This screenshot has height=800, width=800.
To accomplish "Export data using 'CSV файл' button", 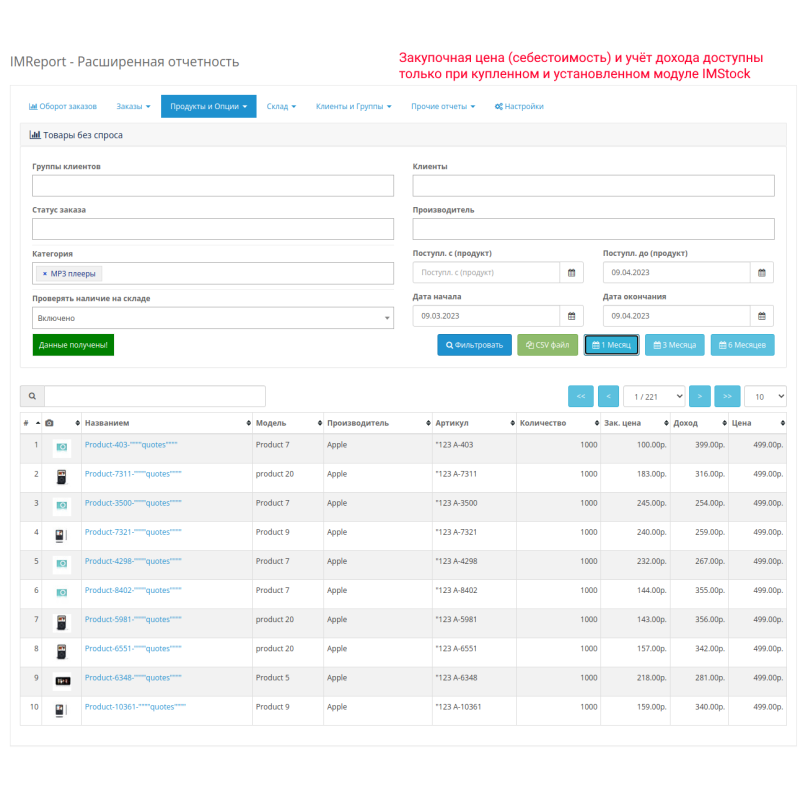I will pos(548,345).
